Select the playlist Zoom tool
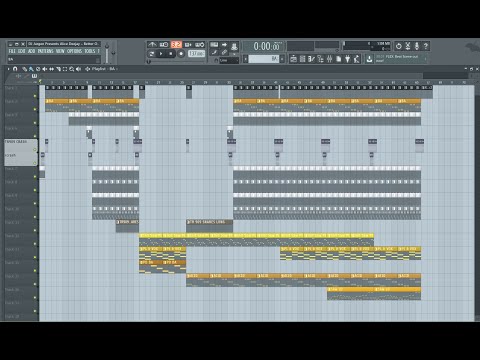 [x=72, y=69]
